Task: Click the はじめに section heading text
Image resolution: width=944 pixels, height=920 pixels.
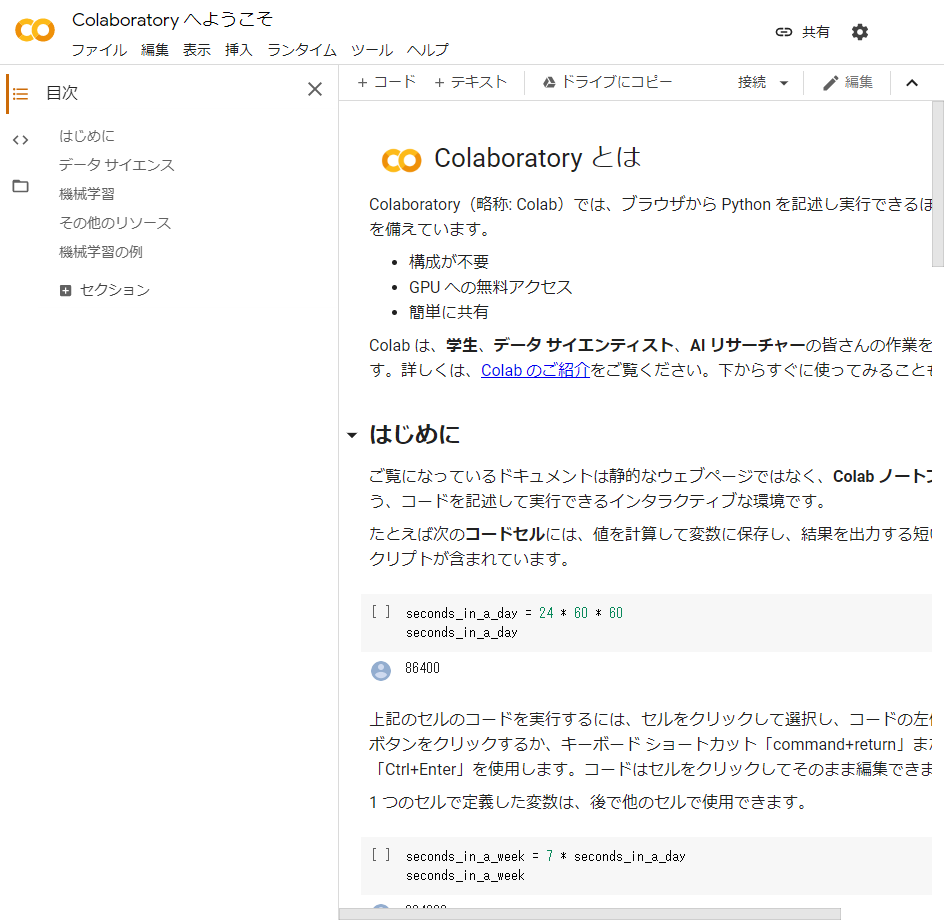Action: (x=414, y=435)
